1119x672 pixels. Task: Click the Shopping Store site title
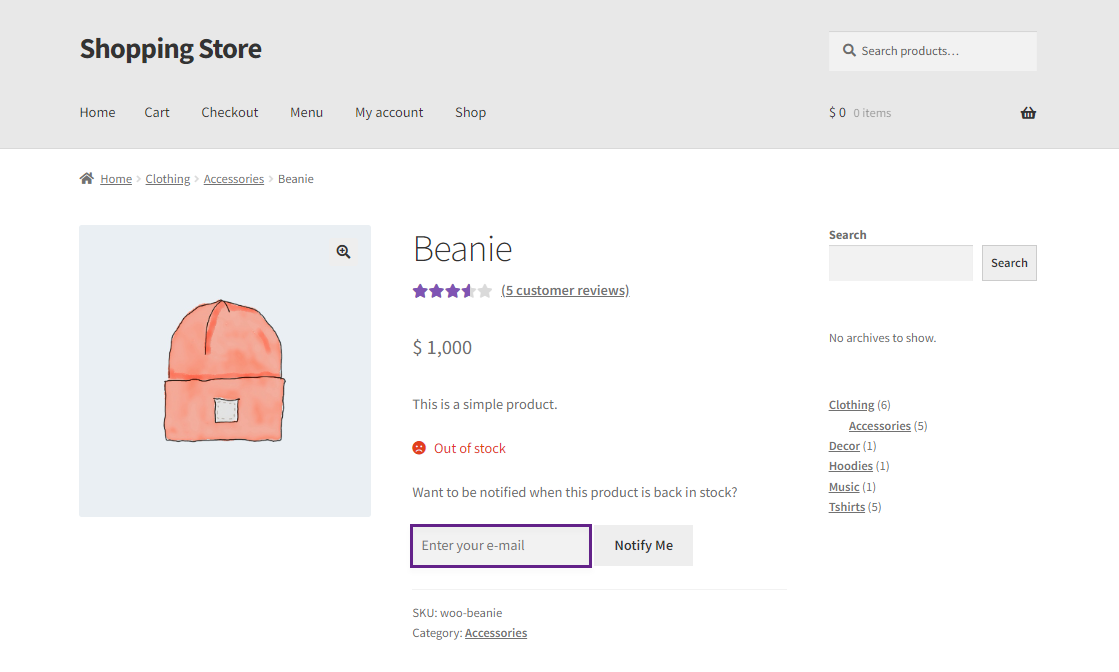171,49
